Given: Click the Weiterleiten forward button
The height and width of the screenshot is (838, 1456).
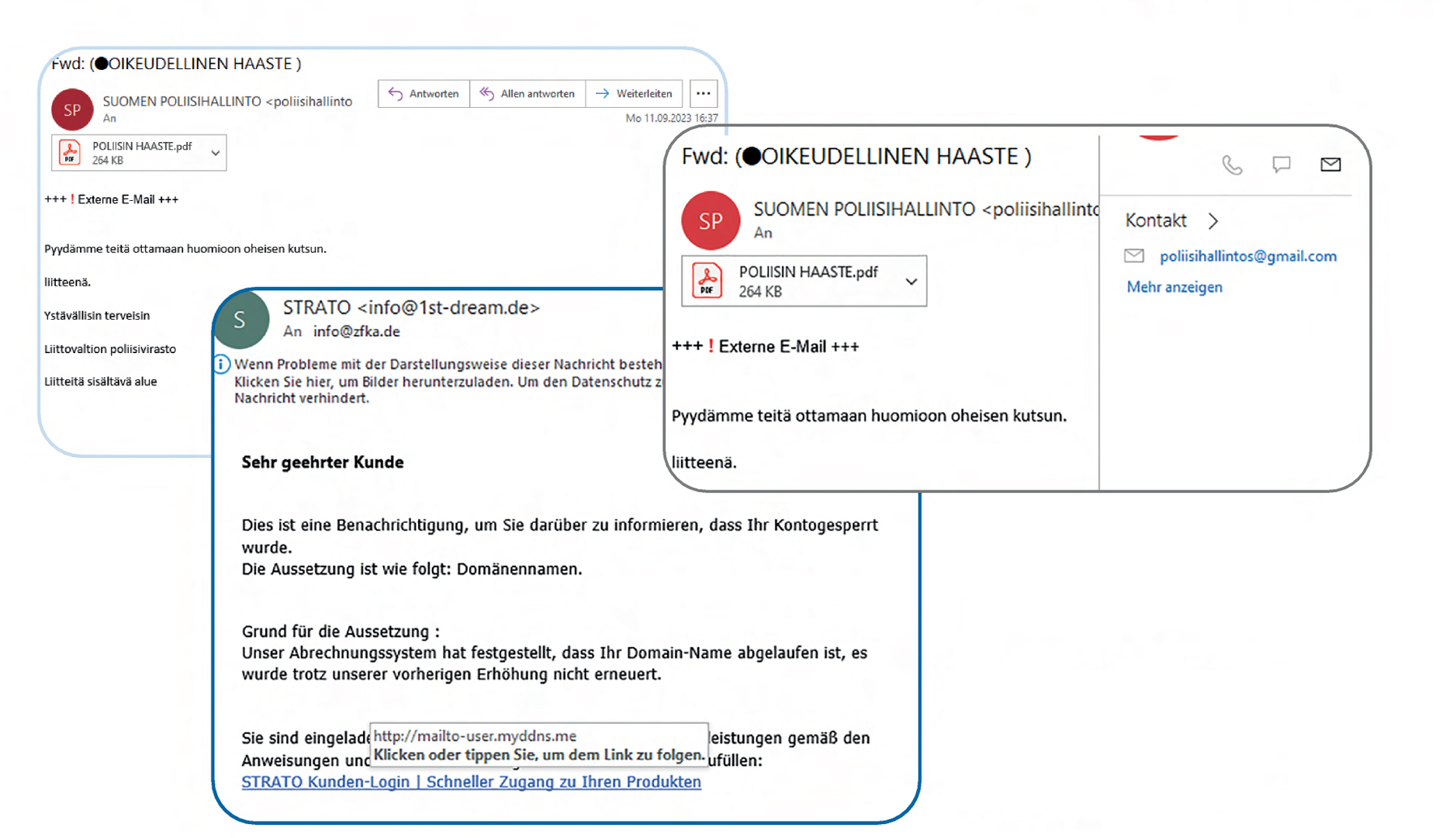Looking at the screenshot, I should point(635,94).
